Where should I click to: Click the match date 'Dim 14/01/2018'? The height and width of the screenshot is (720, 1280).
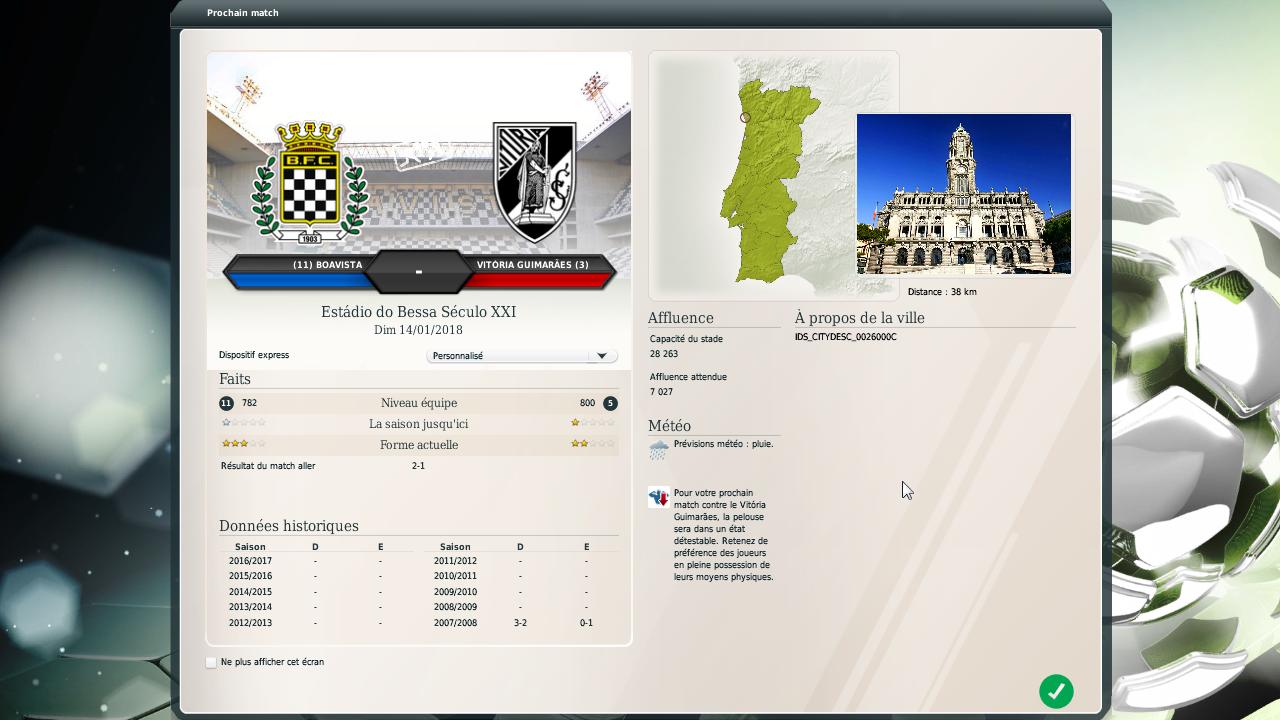418,330
